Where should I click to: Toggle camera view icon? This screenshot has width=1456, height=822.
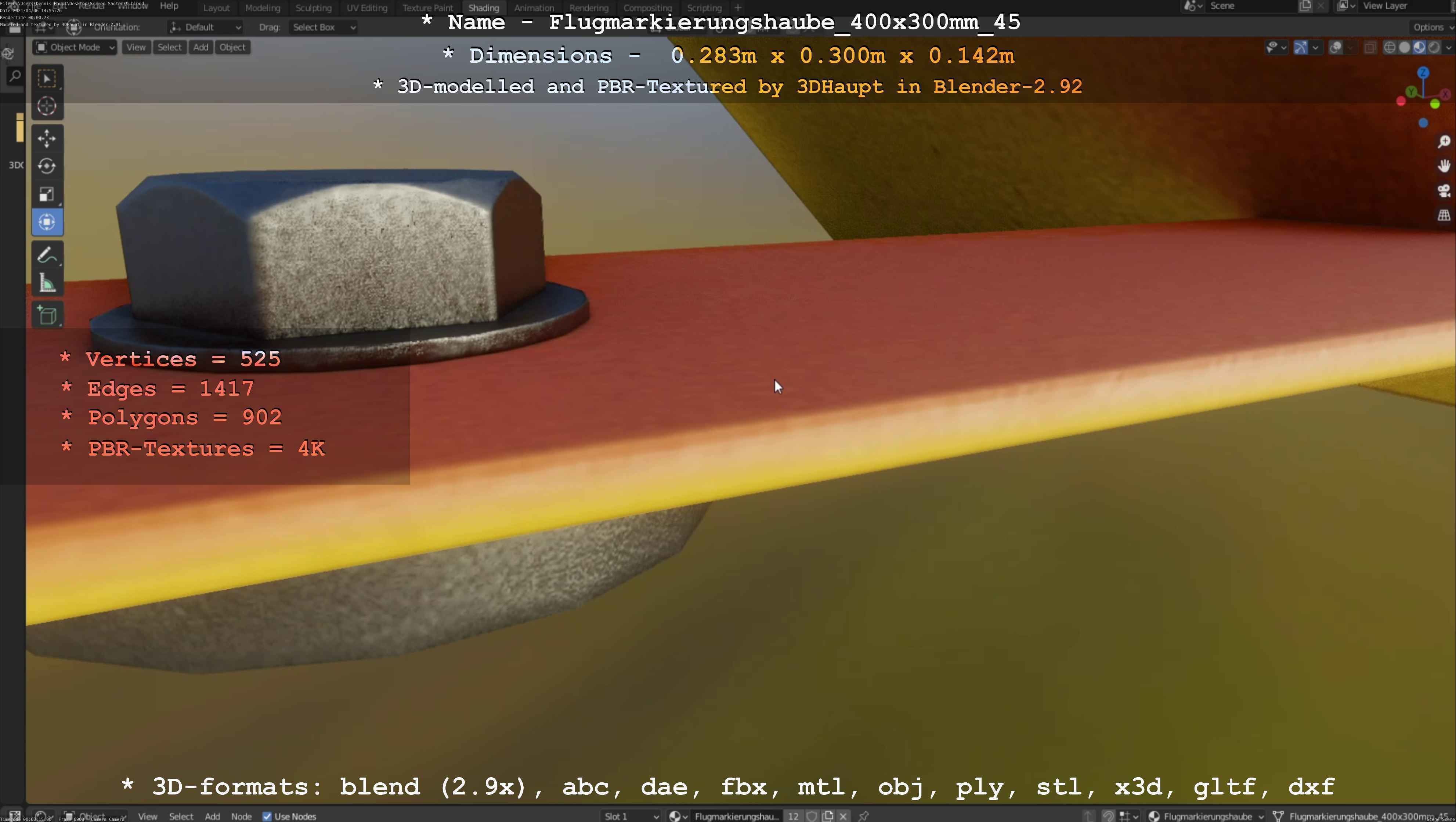pyautogui.click(x=1444, y=191)
